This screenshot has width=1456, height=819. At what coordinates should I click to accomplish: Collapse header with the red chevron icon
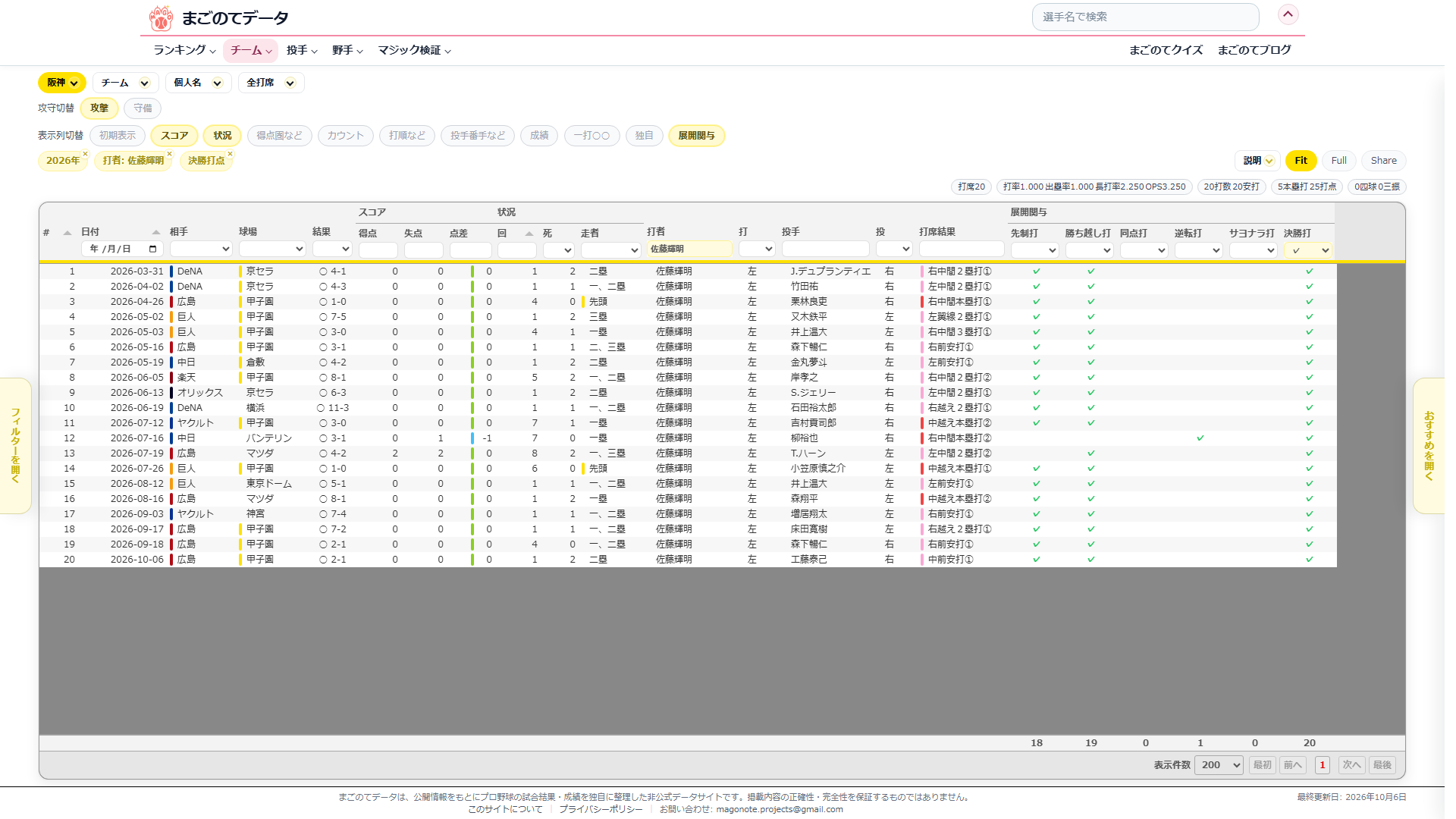(x=1288, y=14)
